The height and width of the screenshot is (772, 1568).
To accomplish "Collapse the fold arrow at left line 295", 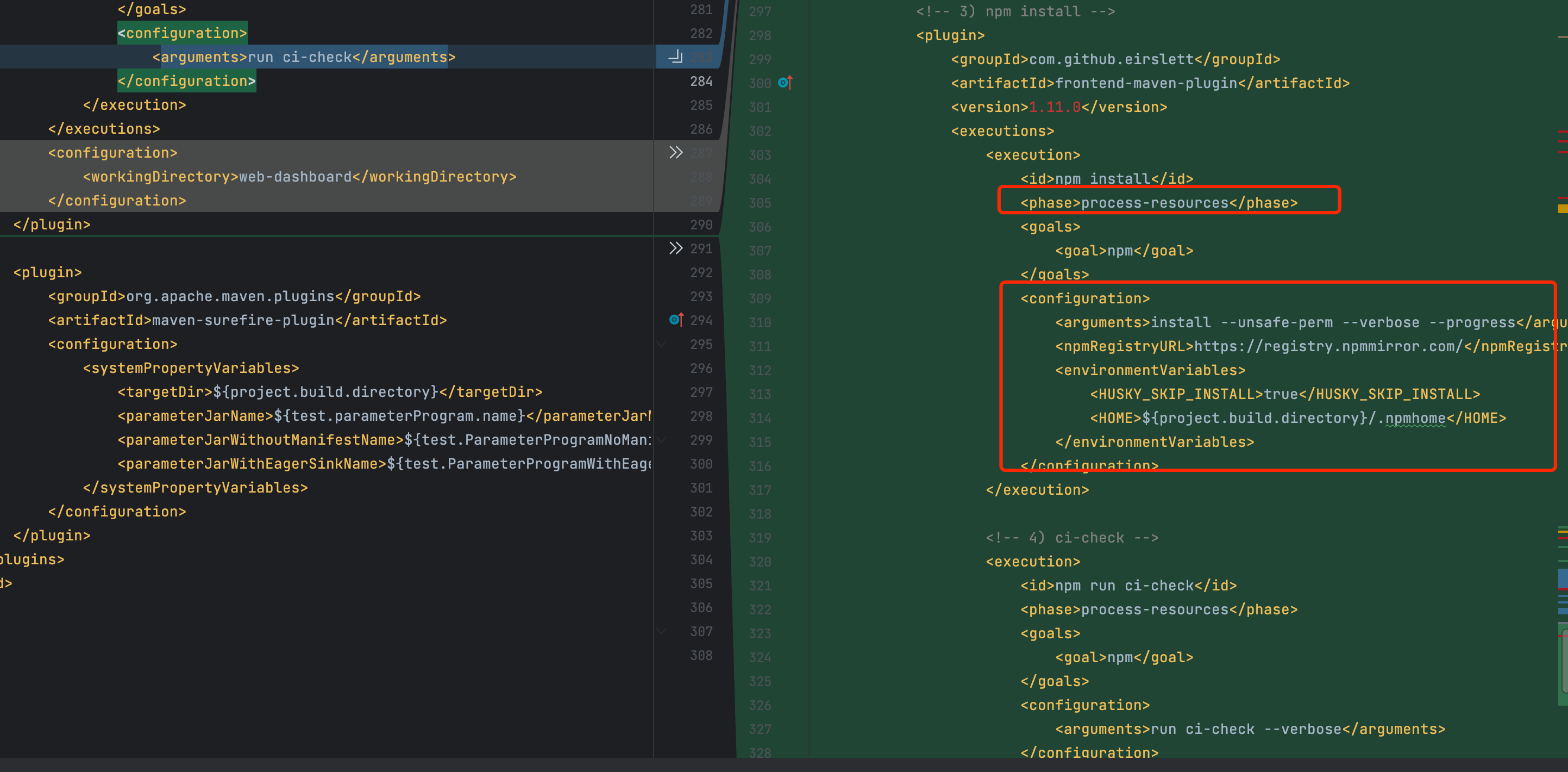I will (x=661, y=344).
